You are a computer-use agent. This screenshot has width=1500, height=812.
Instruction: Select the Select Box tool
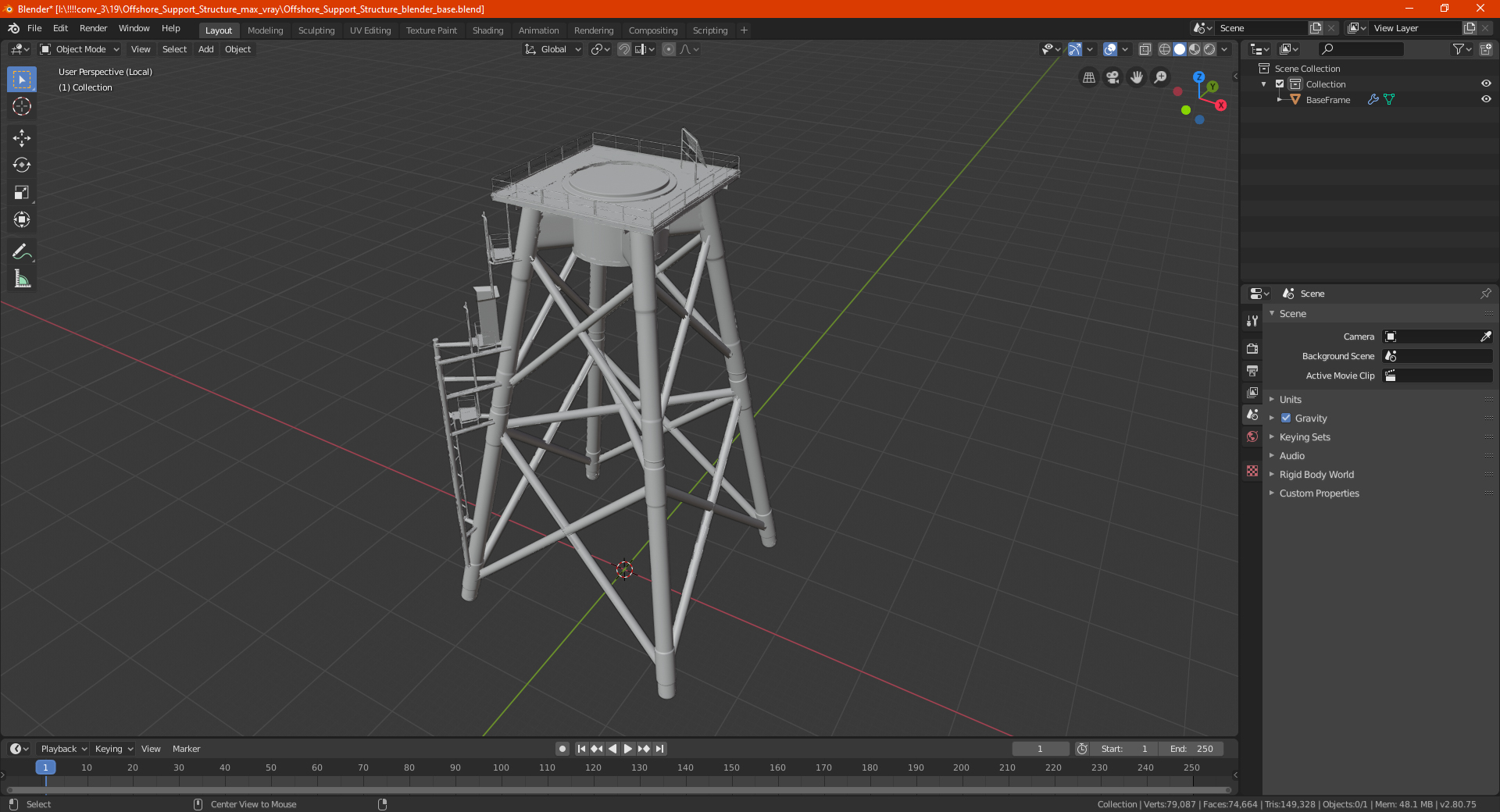22,80
